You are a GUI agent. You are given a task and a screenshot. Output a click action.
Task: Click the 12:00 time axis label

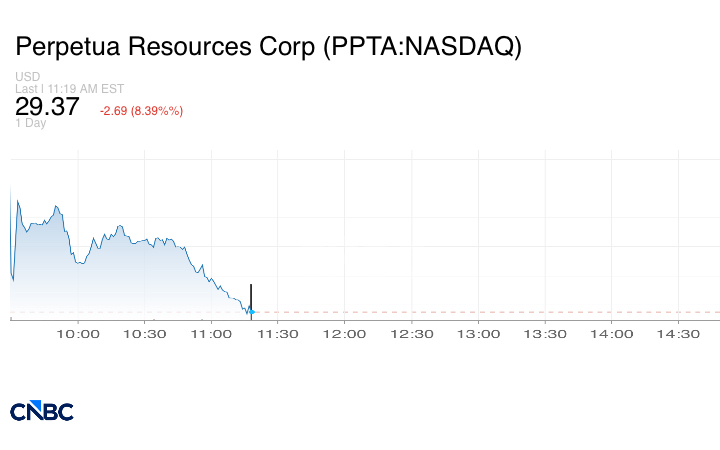point(345,335)
